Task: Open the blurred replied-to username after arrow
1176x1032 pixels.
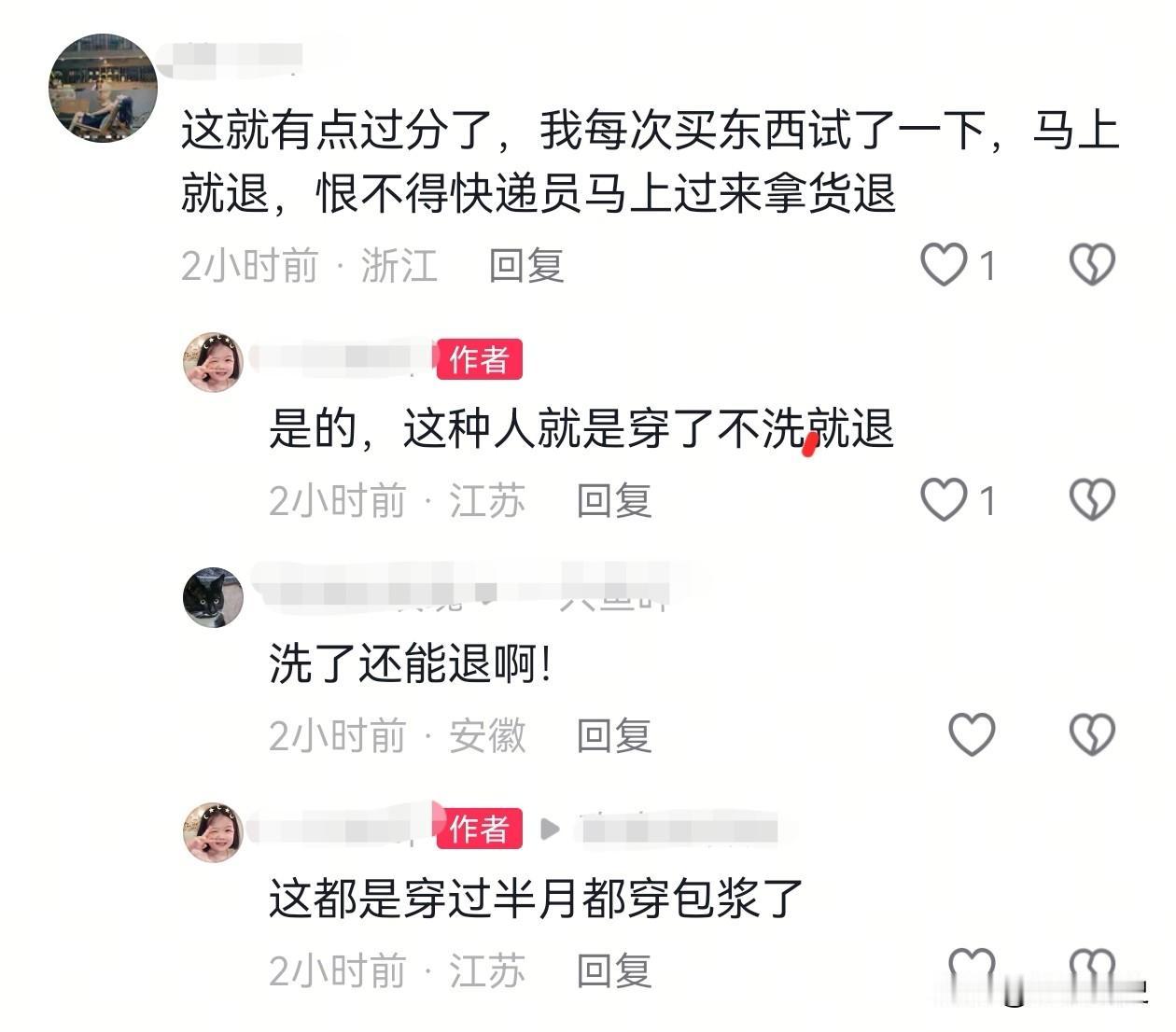Action: coord(679,829)
